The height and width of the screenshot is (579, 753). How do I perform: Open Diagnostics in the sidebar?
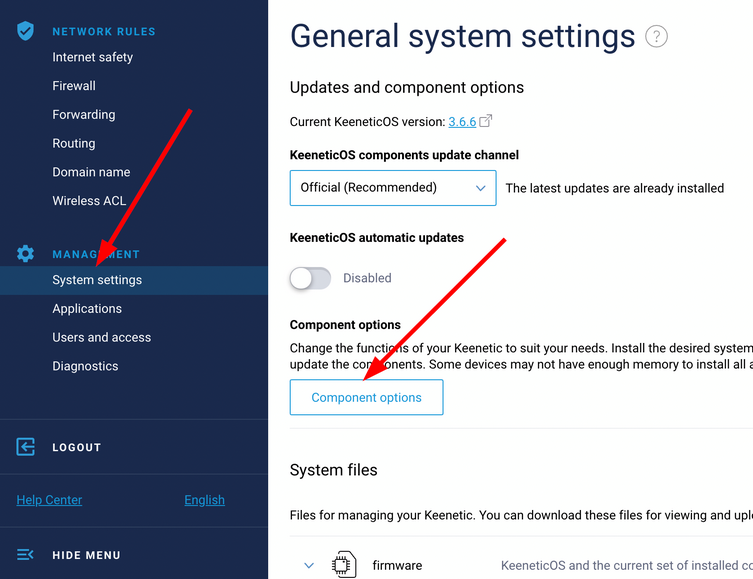[x=85, y=366]
